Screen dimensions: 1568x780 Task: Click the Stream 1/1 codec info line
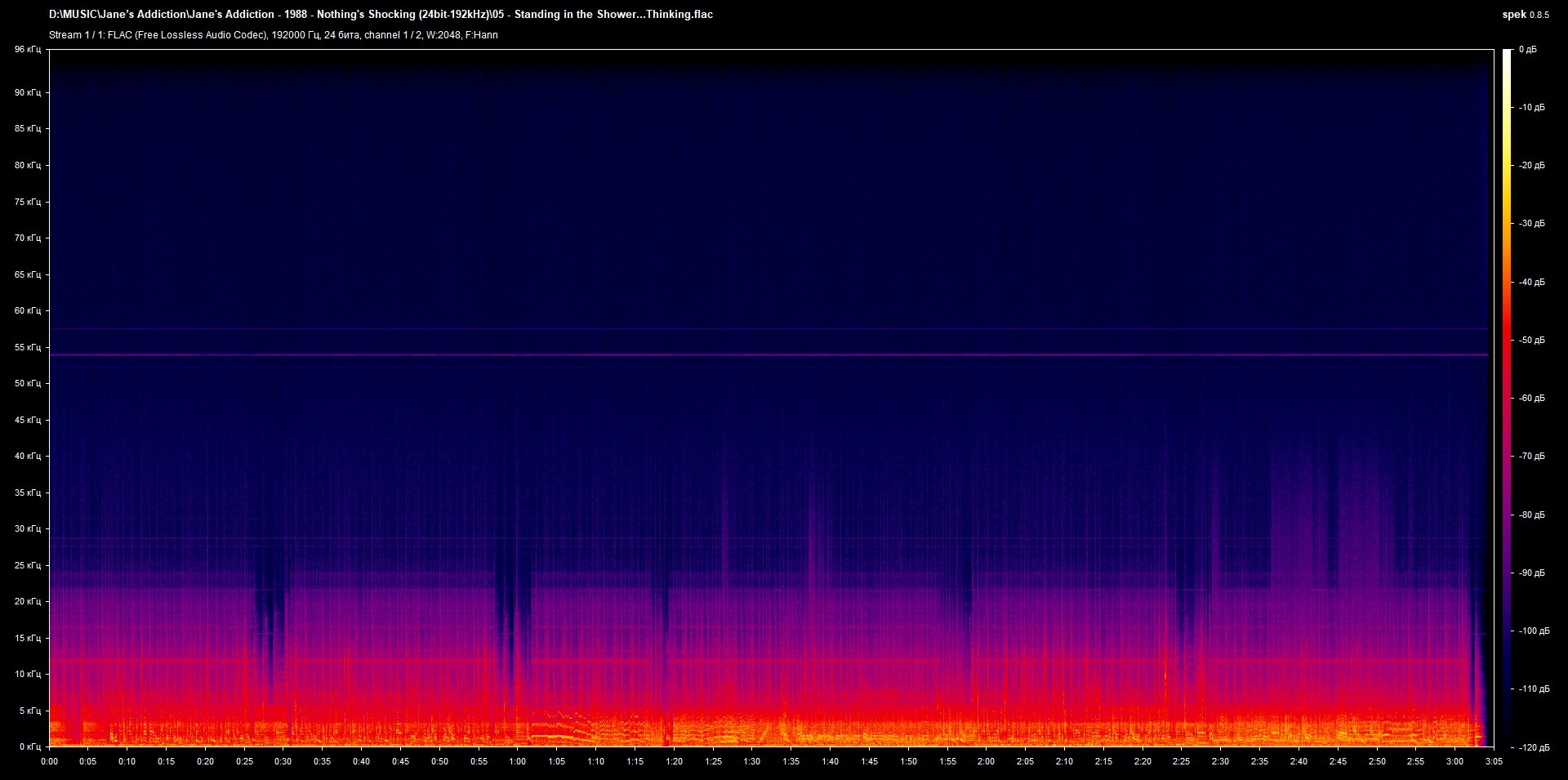273,35
